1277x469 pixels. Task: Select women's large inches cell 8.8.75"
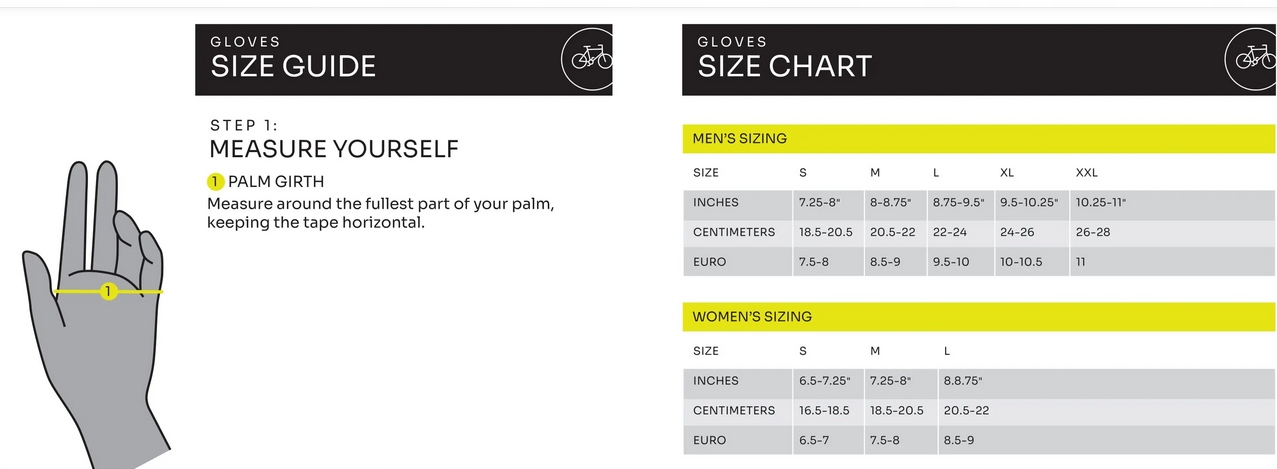pos(965,381)
